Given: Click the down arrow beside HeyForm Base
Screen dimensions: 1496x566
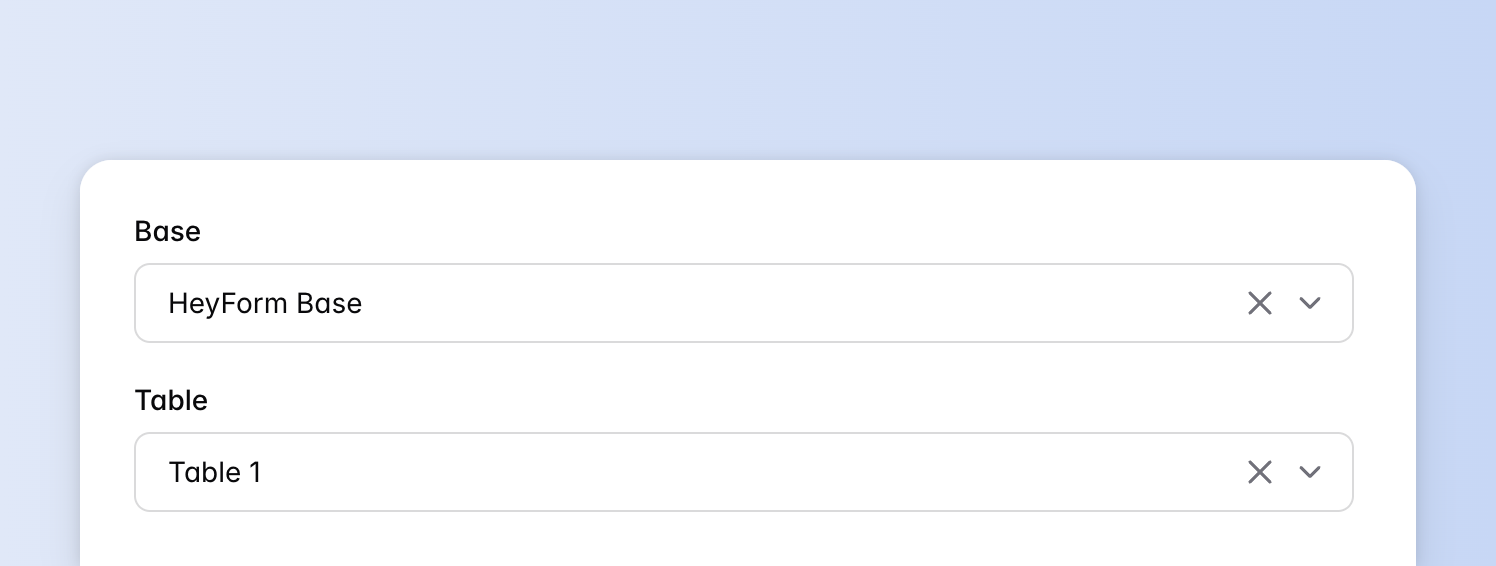Looking at the screenshot, I should coord(1310,303).
